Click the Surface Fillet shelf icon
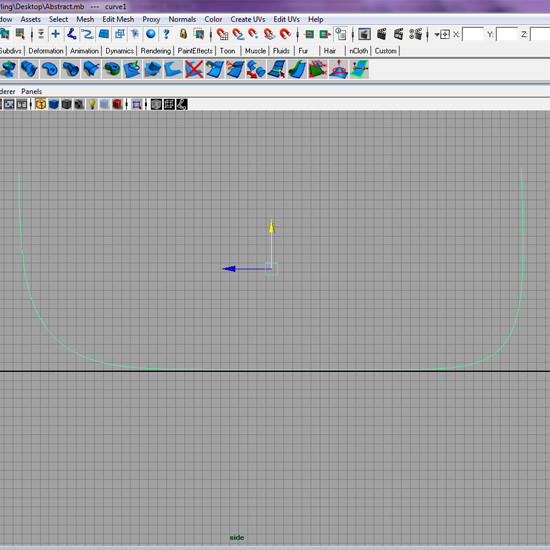 point(173,69)
